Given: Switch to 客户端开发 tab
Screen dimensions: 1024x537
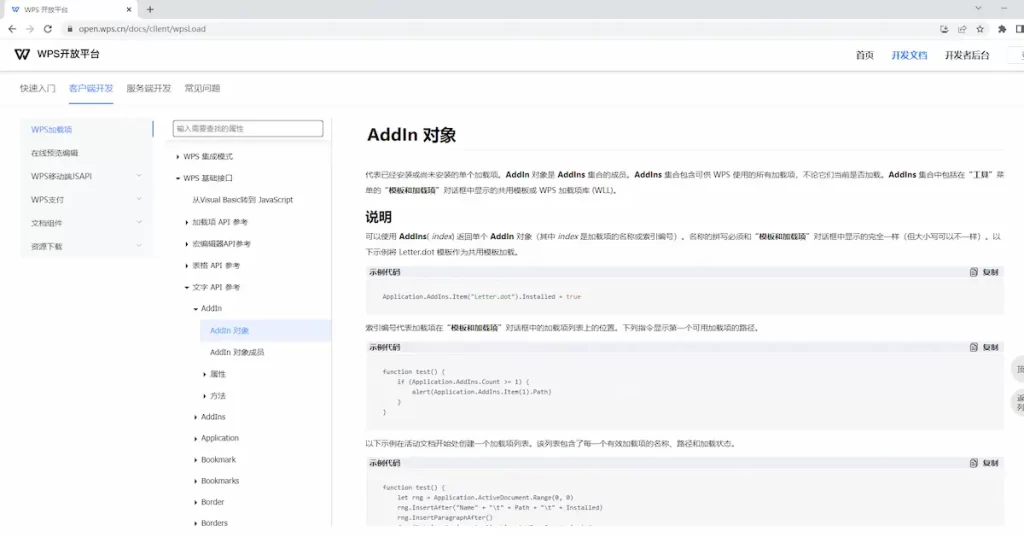Looking at the screenshot, I should (91, 88).
